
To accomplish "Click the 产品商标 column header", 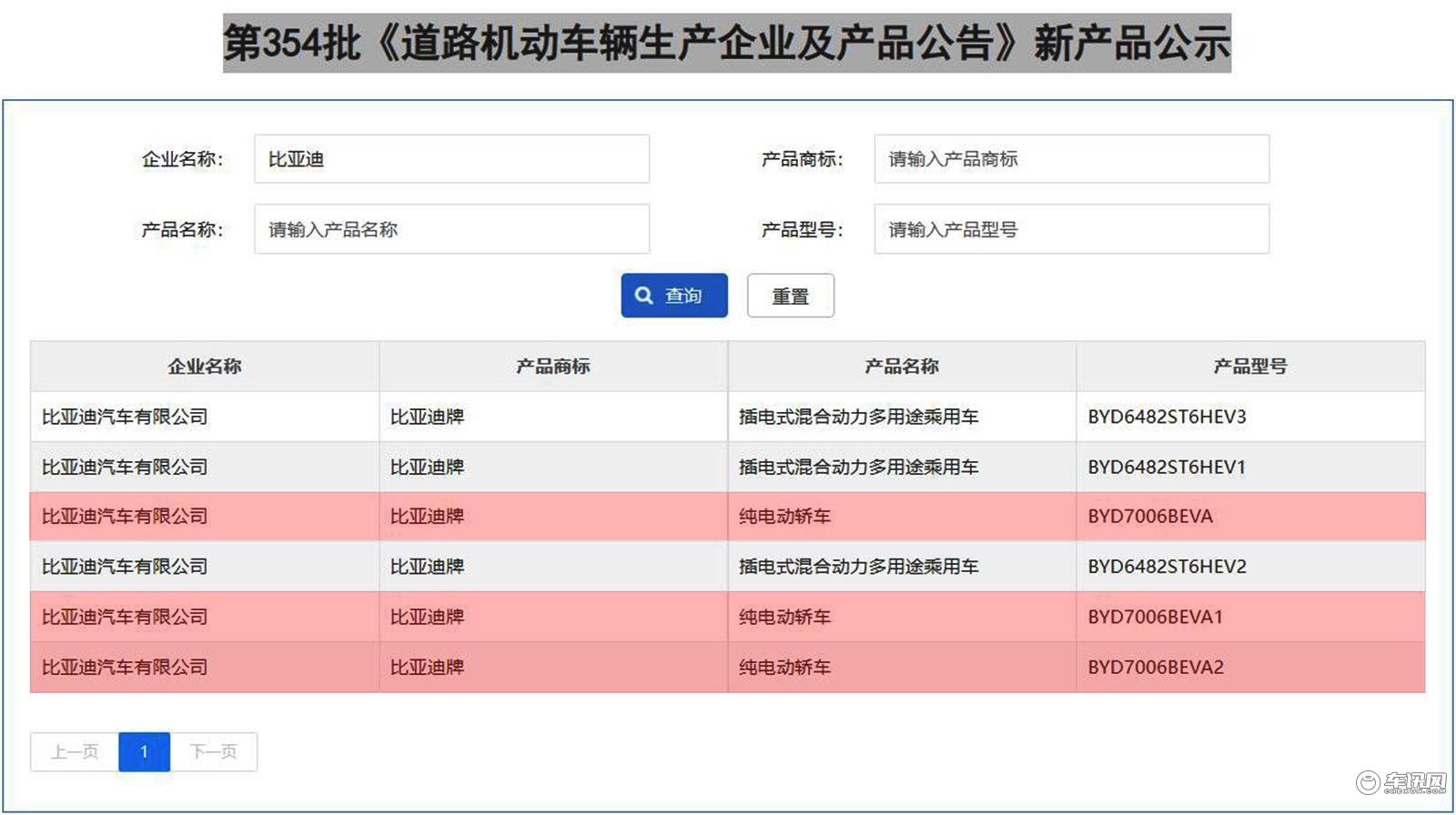I will pyautogui.click(x=553, y=367).
